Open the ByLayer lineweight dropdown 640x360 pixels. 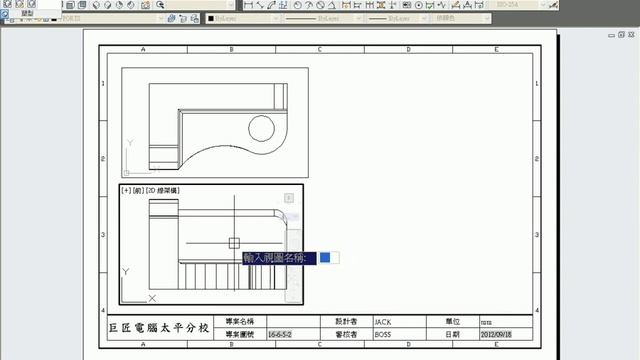click(x=424, y=18)
